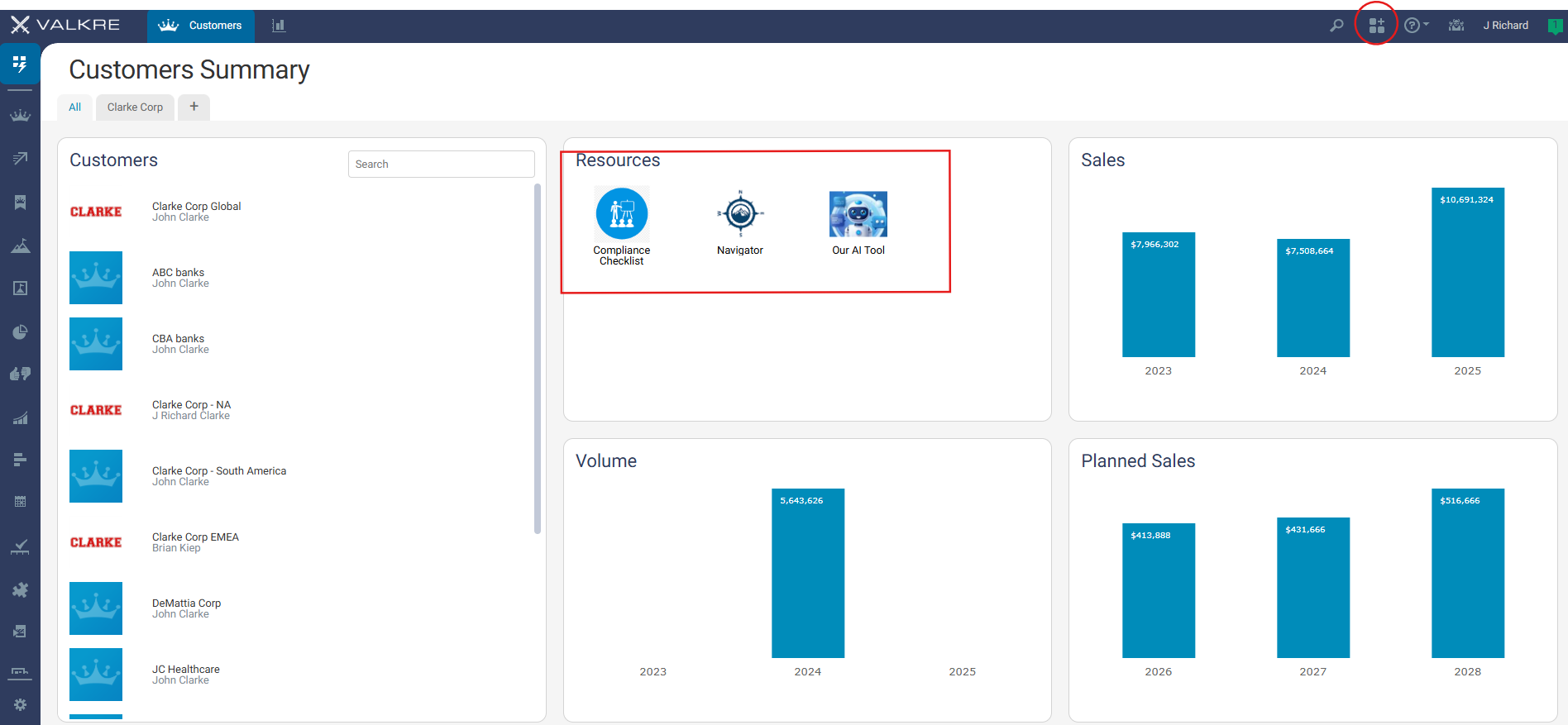Viewport: 1568px width, 725px height.
Task: Open the pie chart icon in sidebar
Action: [20, 331]
